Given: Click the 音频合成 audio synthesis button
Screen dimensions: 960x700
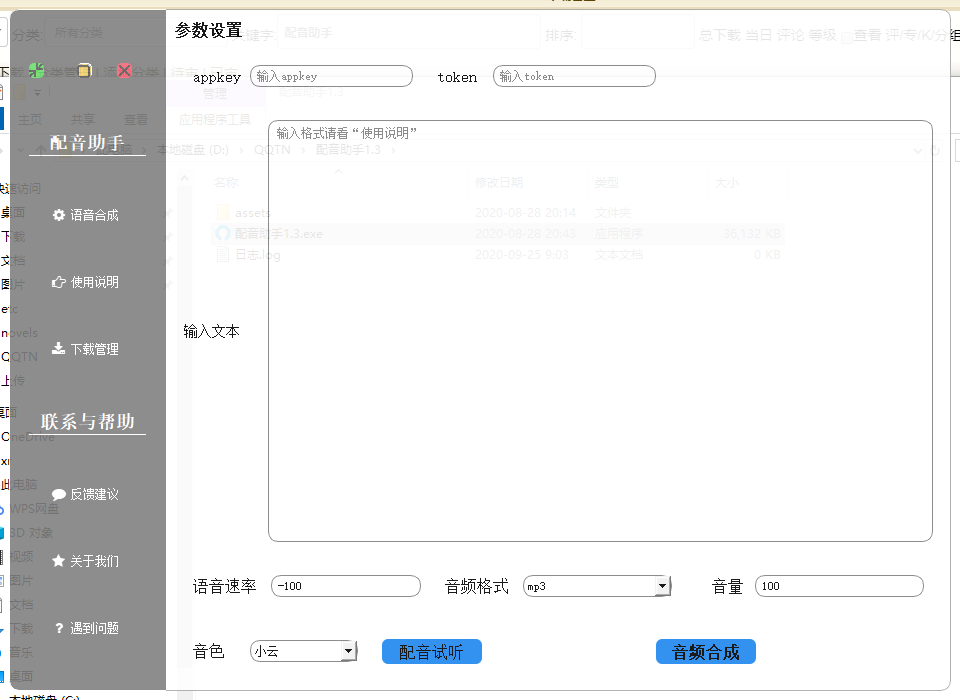Looking at the screenshot, I should click(x=704, y=651).
